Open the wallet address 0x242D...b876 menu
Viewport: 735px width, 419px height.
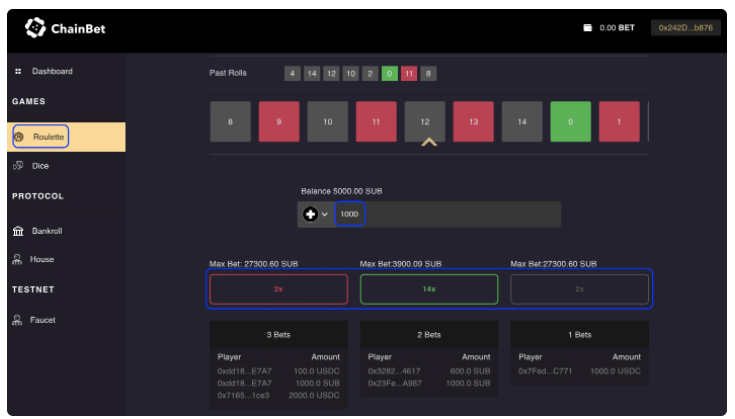(x=685, y=28)
